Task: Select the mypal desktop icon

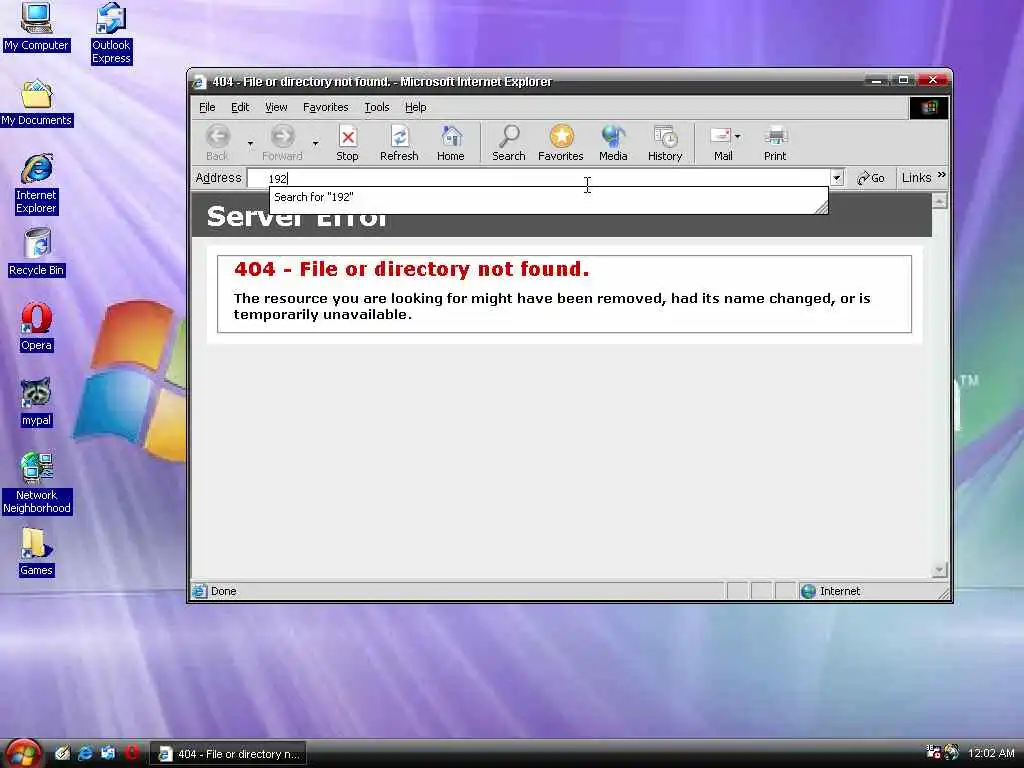Action: pyautogui.click(x=37, y=402)
